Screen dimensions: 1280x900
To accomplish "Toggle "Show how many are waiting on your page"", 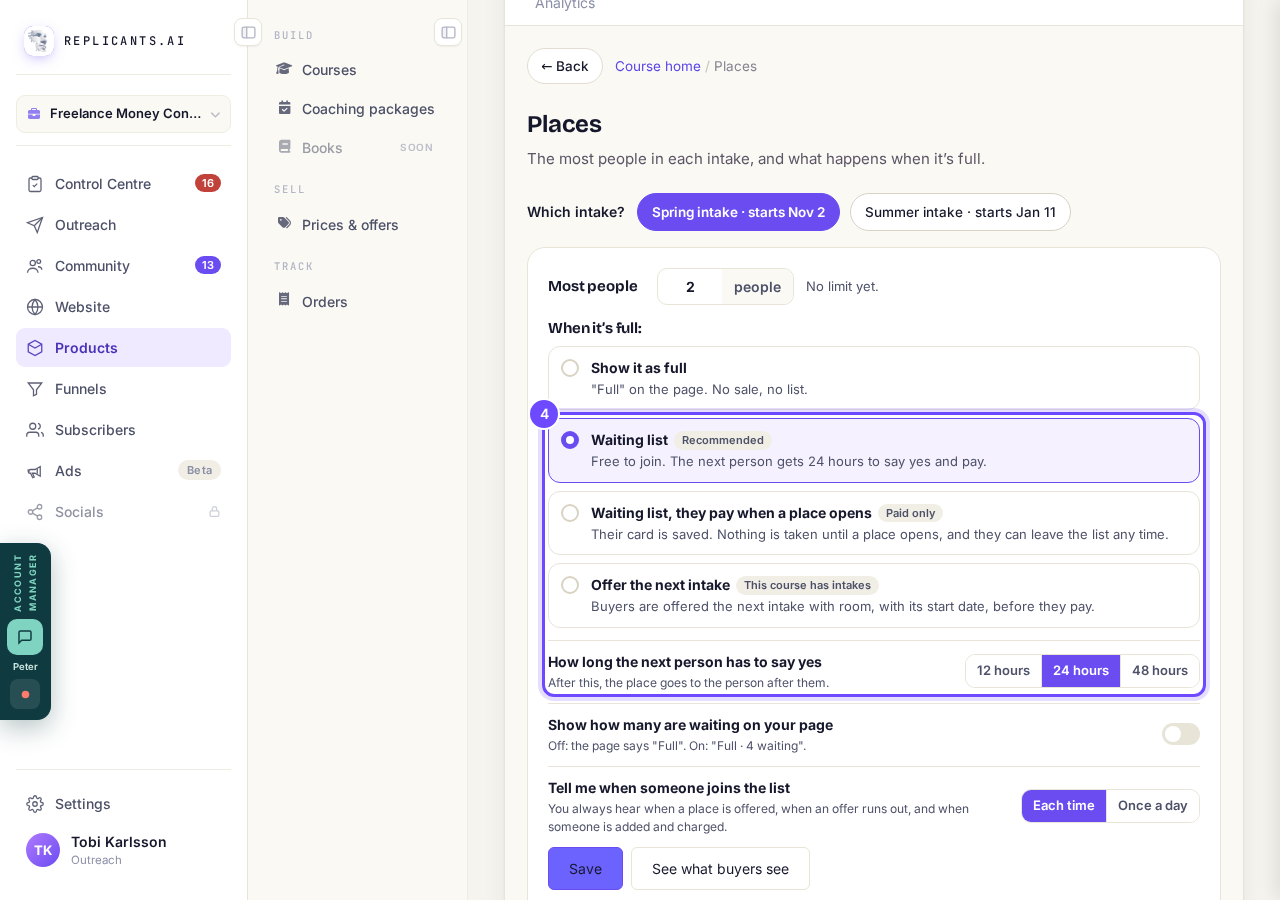I will coord(1181,734).
